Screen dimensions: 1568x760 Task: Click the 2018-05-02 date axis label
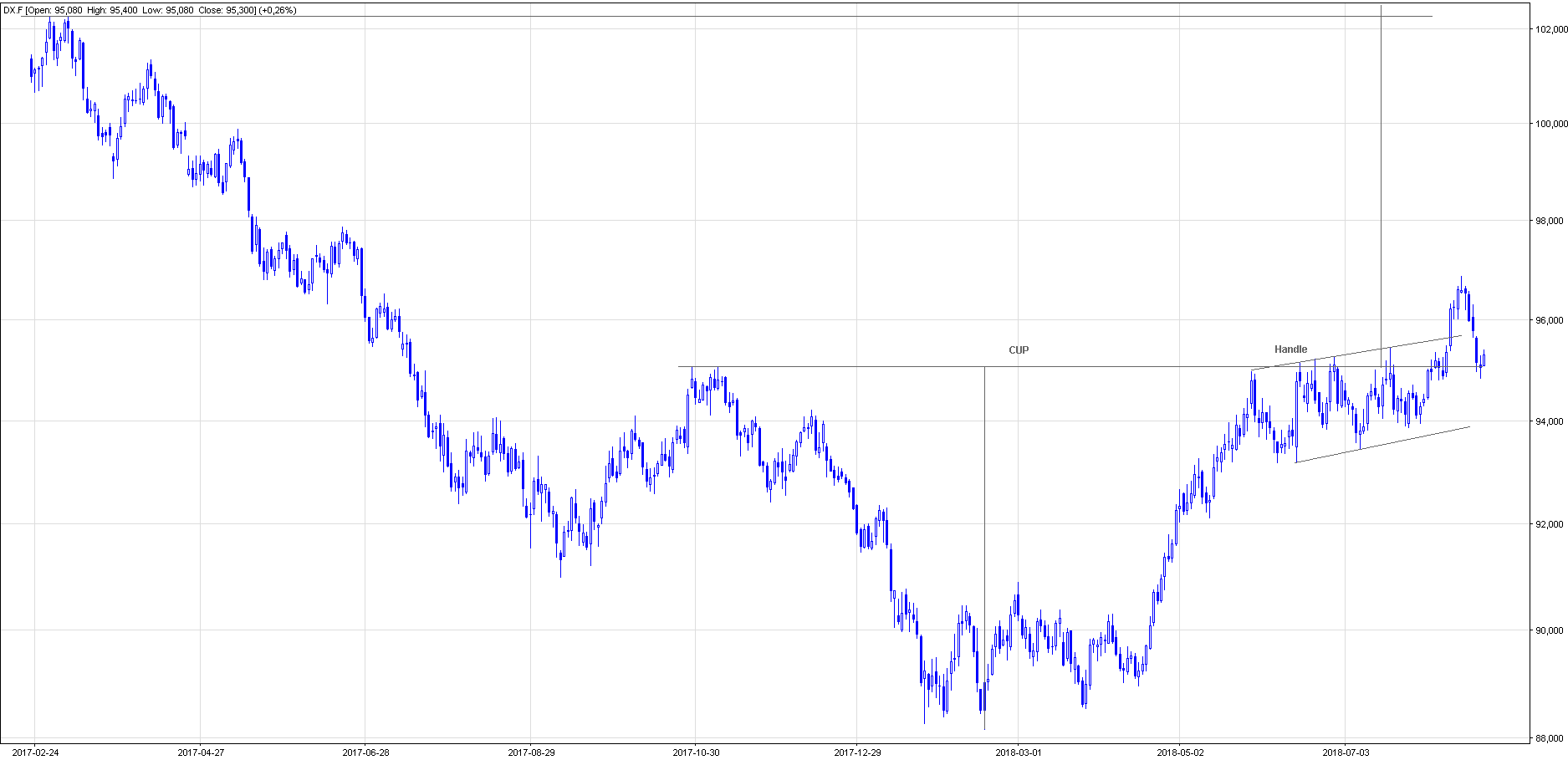pyautogui.click(x=1180, y=752)
